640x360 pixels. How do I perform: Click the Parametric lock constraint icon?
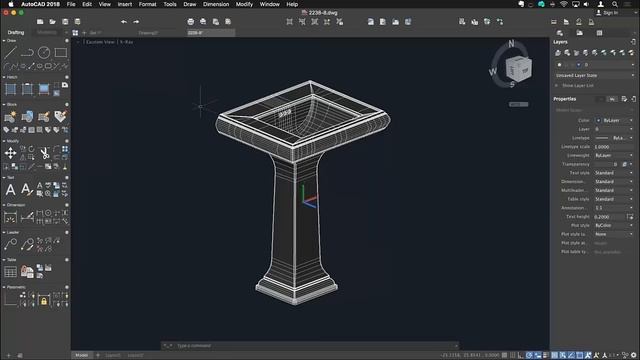pyautogui.click(x=44, y=301)
